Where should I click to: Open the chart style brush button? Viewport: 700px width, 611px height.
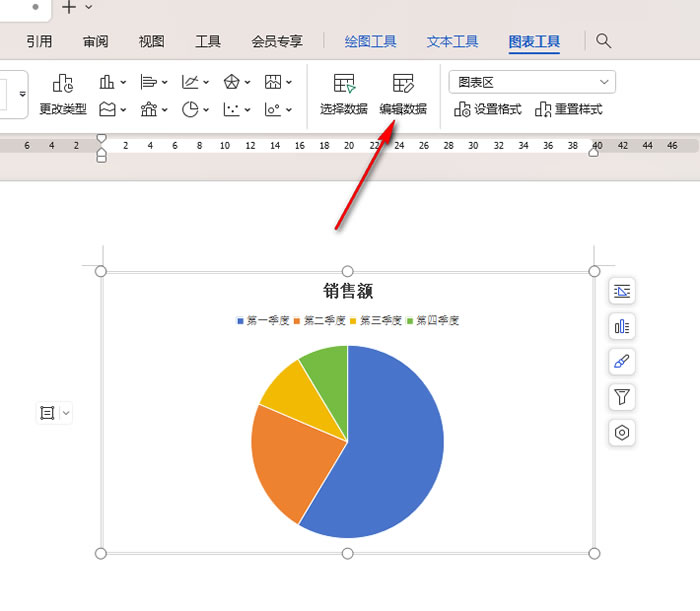coord(622,362)
